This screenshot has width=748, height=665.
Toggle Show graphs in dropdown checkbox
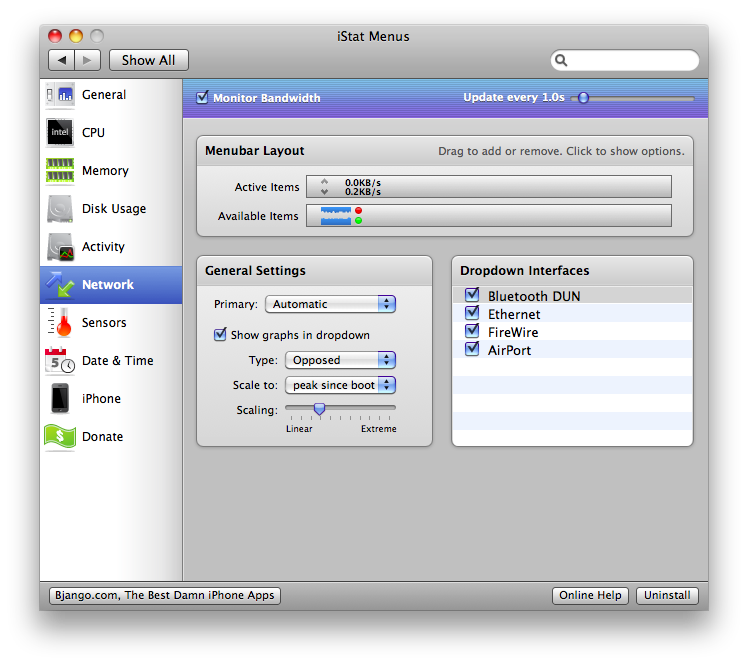point(220,334)
